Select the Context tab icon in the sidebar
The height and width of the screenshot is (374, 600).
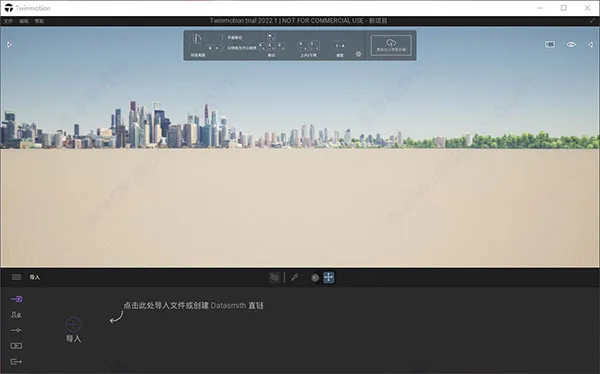click(x=16, y=315)
